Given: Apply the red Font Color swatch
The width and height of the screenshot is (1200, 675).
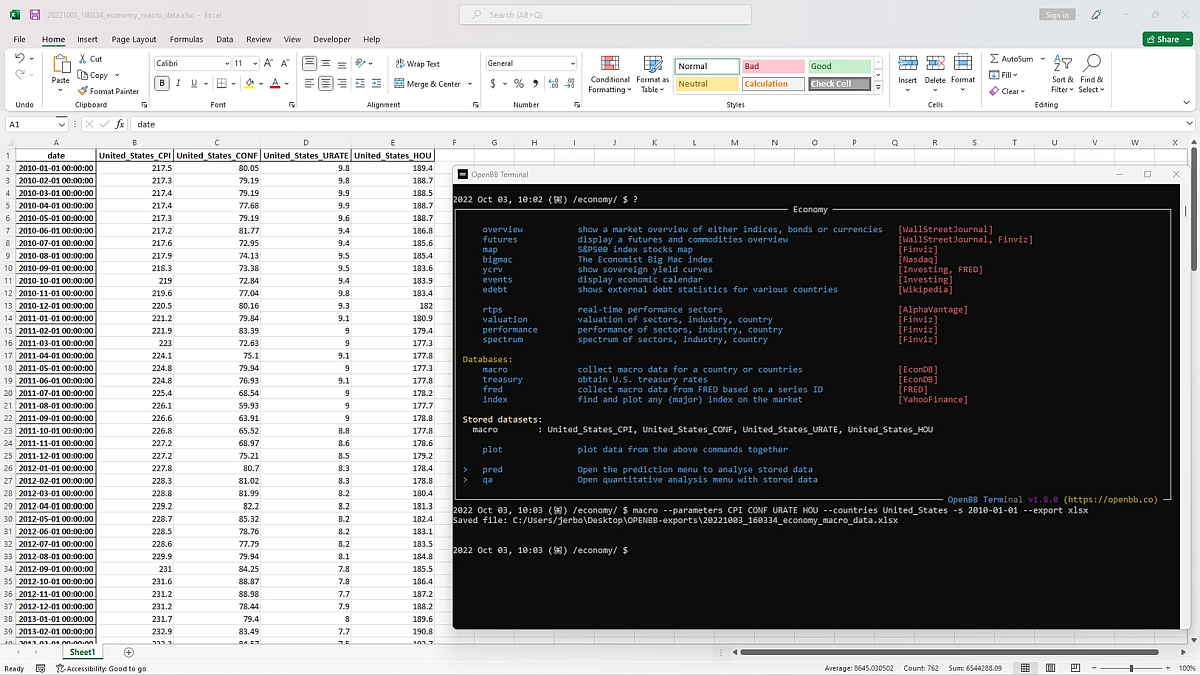Looking at the screenshot, I should 274,84.
